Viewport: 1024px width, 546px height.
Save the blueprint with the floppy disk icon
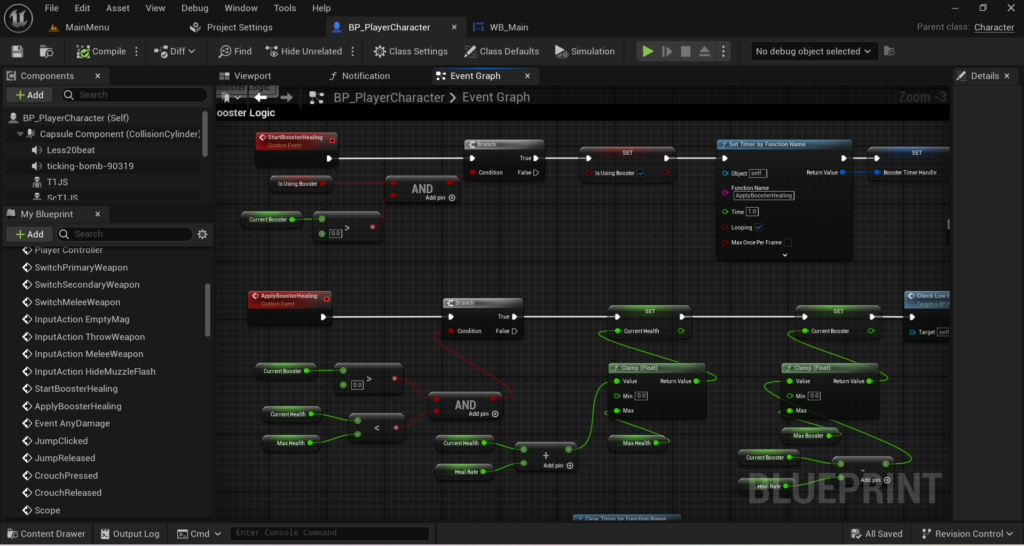pos(18,51)
